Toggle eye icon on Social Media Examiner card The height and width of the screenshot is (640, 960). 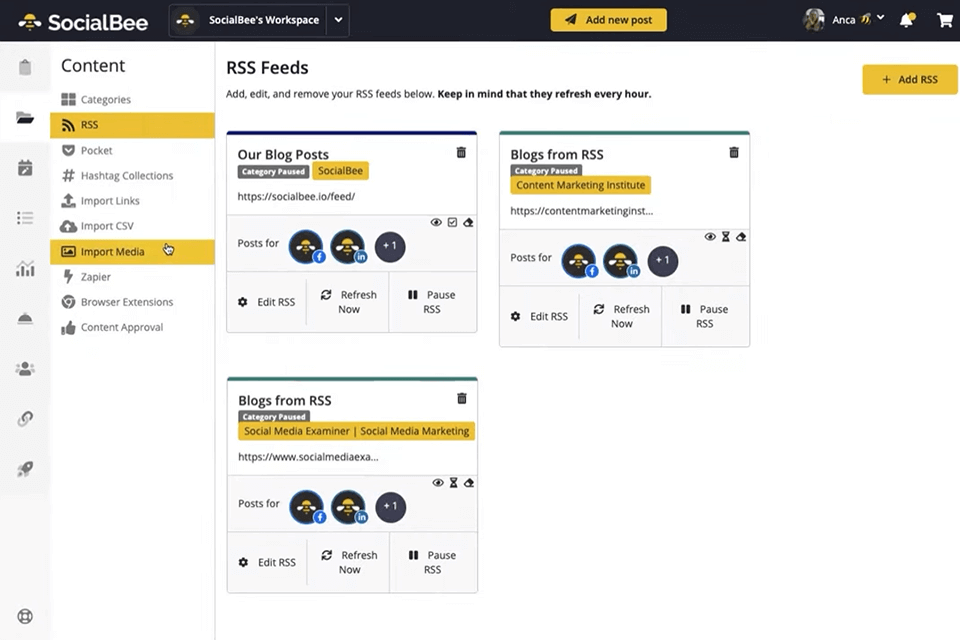[x=438, y=483]
